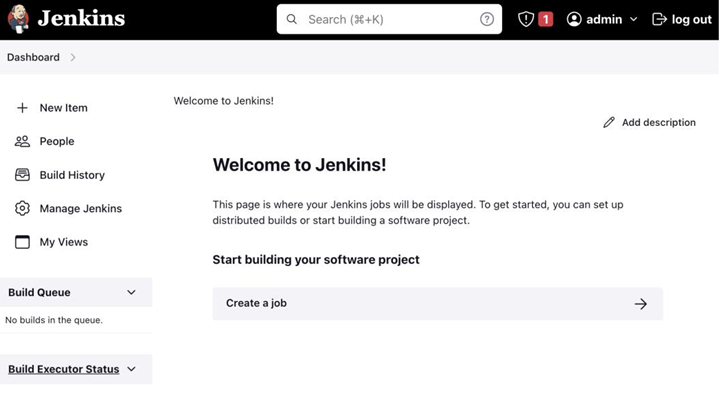Collapse Build Queue with its chevron
719x401 pixels.
coord(131,292)
